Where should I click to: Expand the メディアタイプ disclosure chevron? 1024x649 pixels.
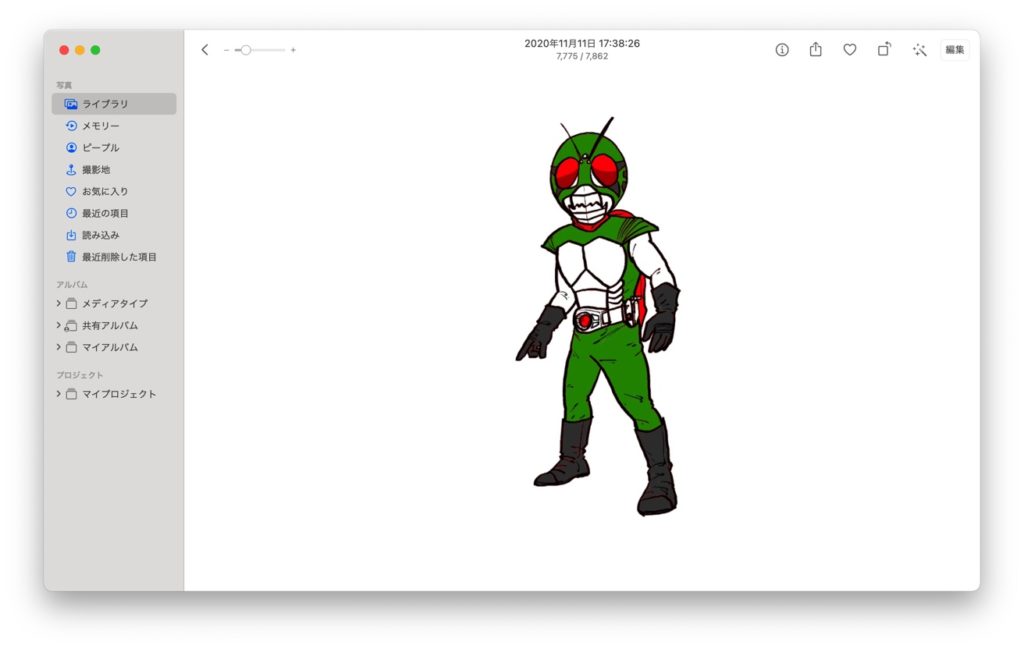58,303
